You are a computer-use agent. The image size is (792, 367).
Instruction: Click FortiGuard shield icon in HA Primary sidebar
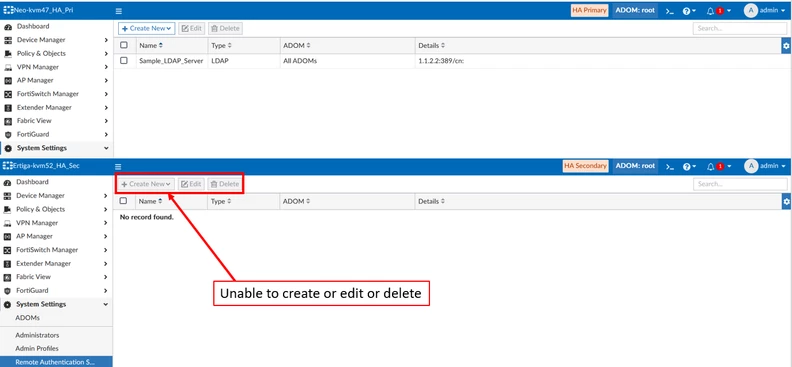[8, 135]
